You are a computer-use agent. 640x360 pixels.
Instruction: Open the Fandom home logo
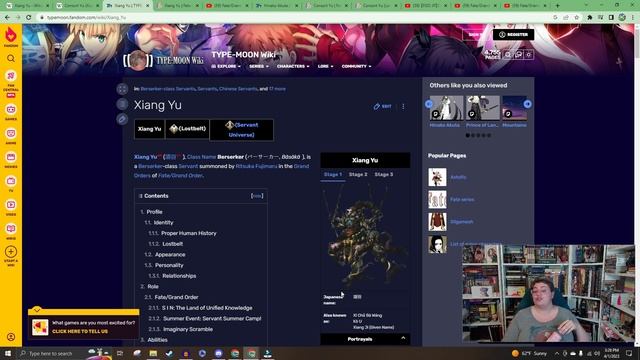coord(11,36)
